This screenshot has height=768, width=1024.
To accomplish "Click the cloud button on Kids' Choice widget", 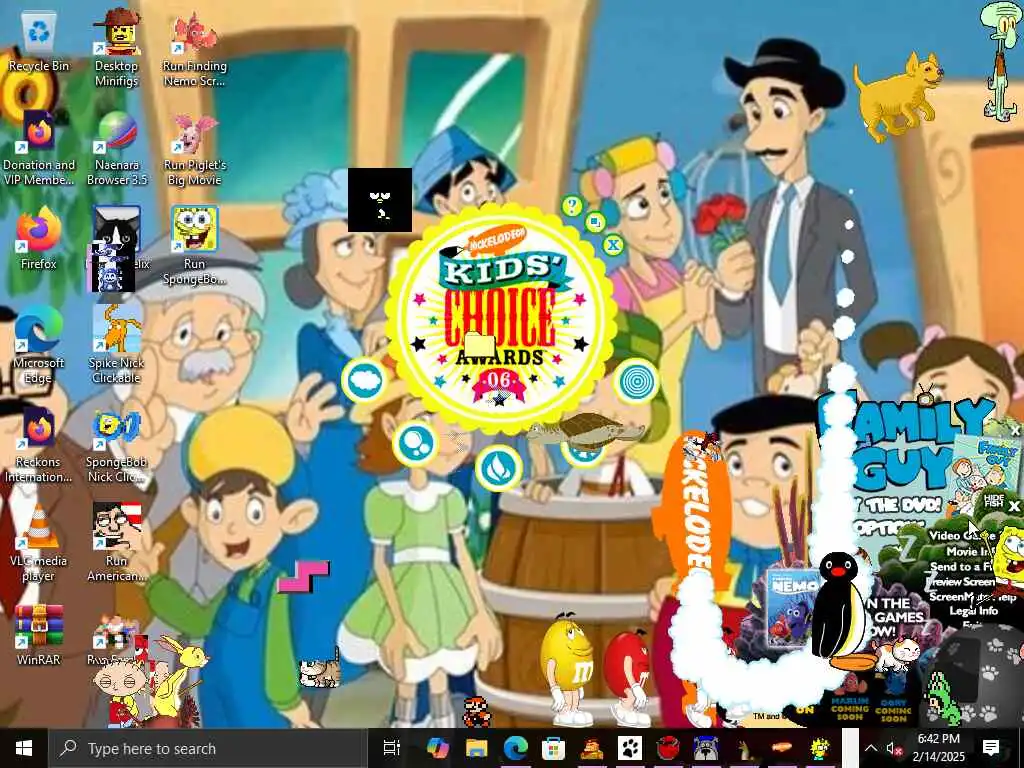I will (365, 380).
